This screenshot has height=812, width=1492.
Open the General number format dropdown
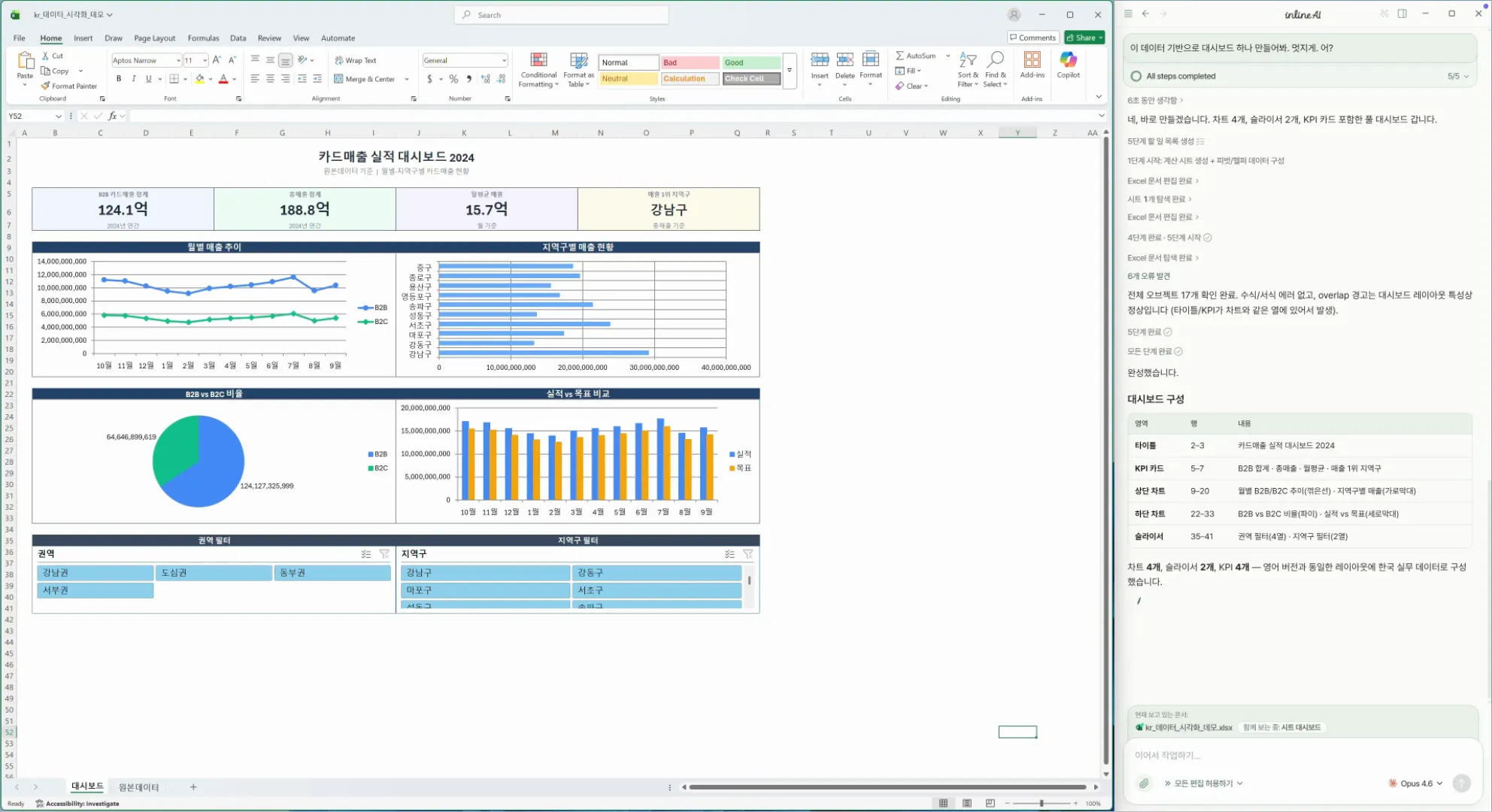(503, 60)
